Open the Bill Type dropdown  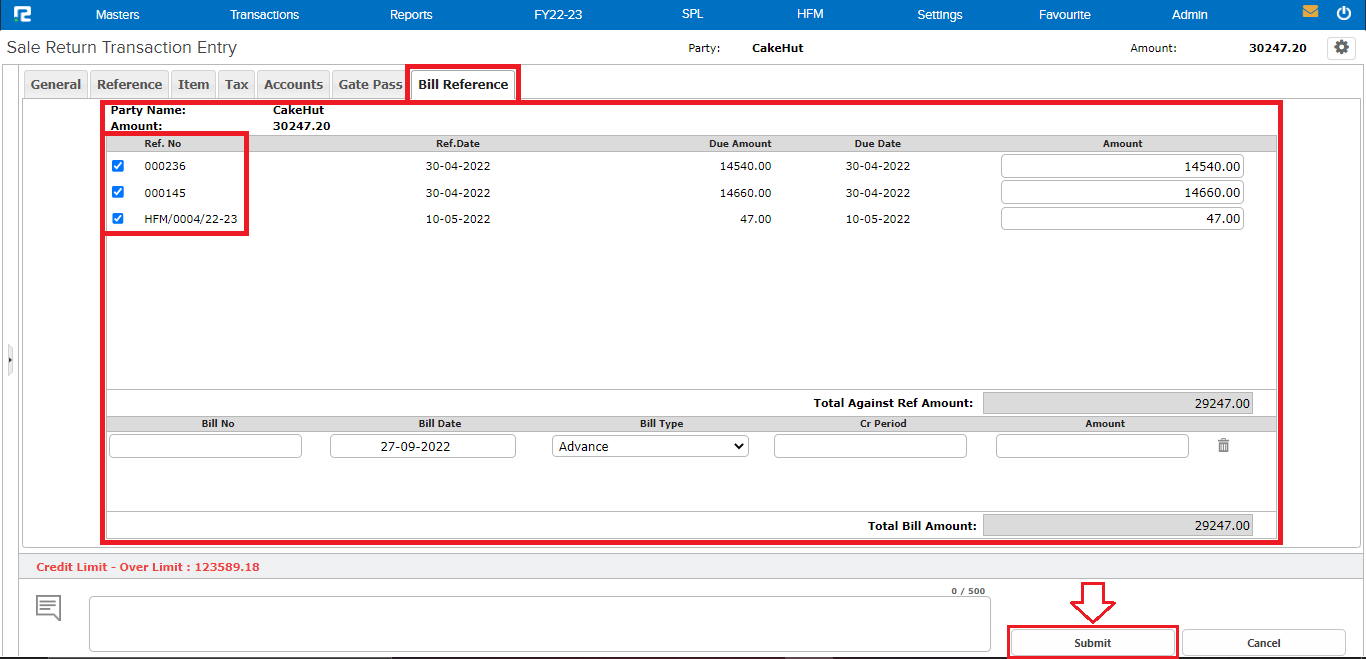click(650, 447)
